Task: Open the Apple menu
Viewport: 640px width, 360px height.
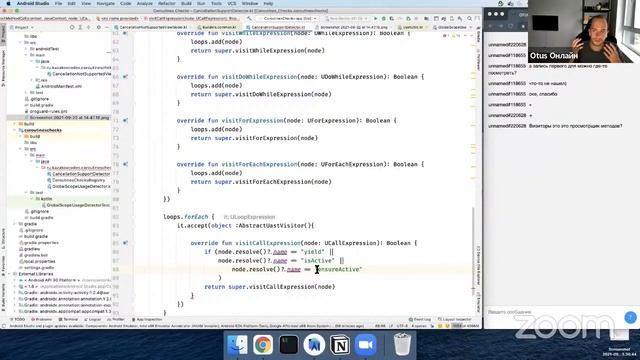Action: (x=8, y=3)
